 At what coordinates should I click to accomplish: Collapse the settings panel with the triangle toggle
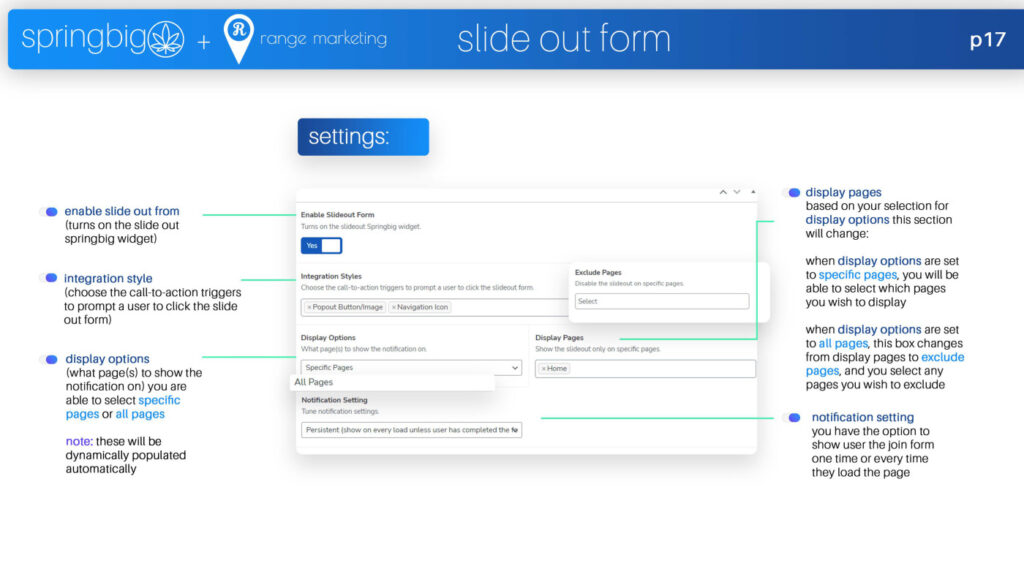(753, 193)
